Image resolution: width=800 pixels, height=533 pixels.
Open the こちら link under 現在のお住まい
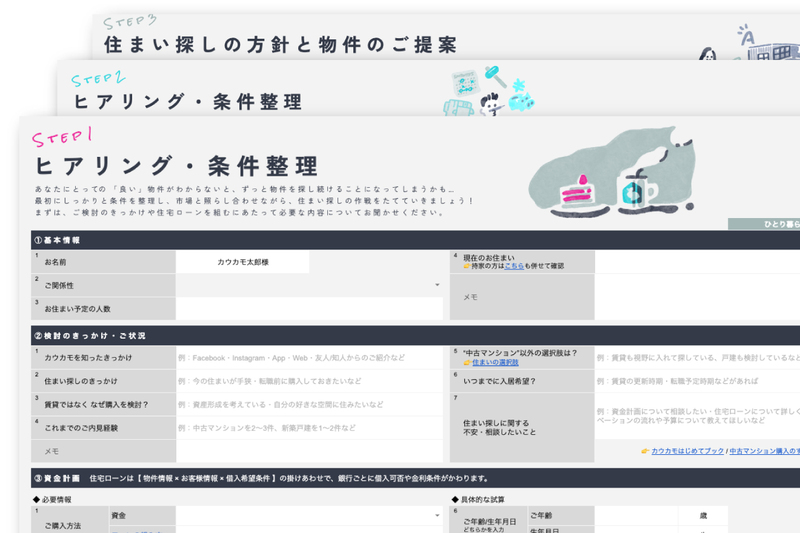[514, 266]
